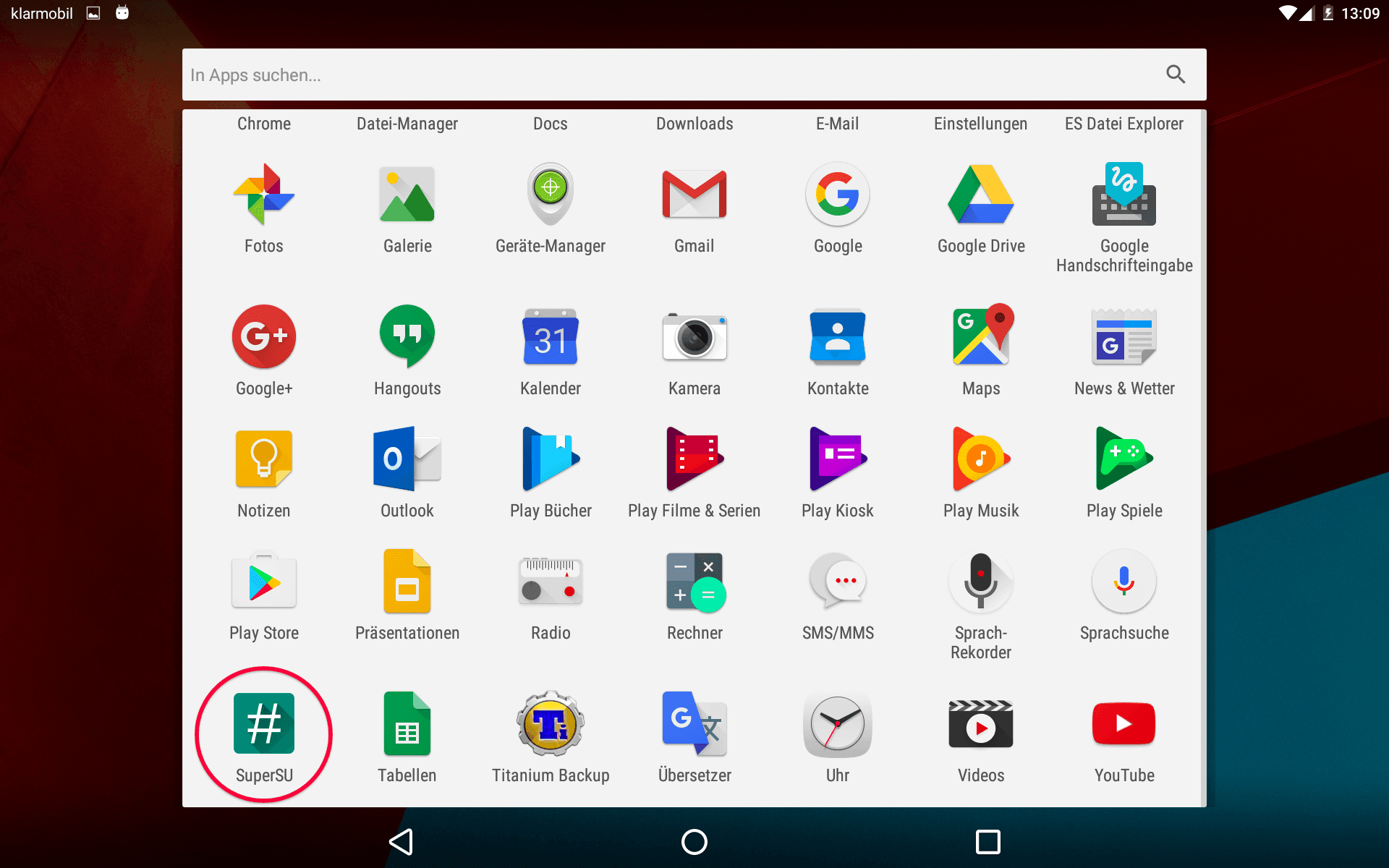1389x868 pixels.
Task: Open Docs via its label
Action: (551, 124)
